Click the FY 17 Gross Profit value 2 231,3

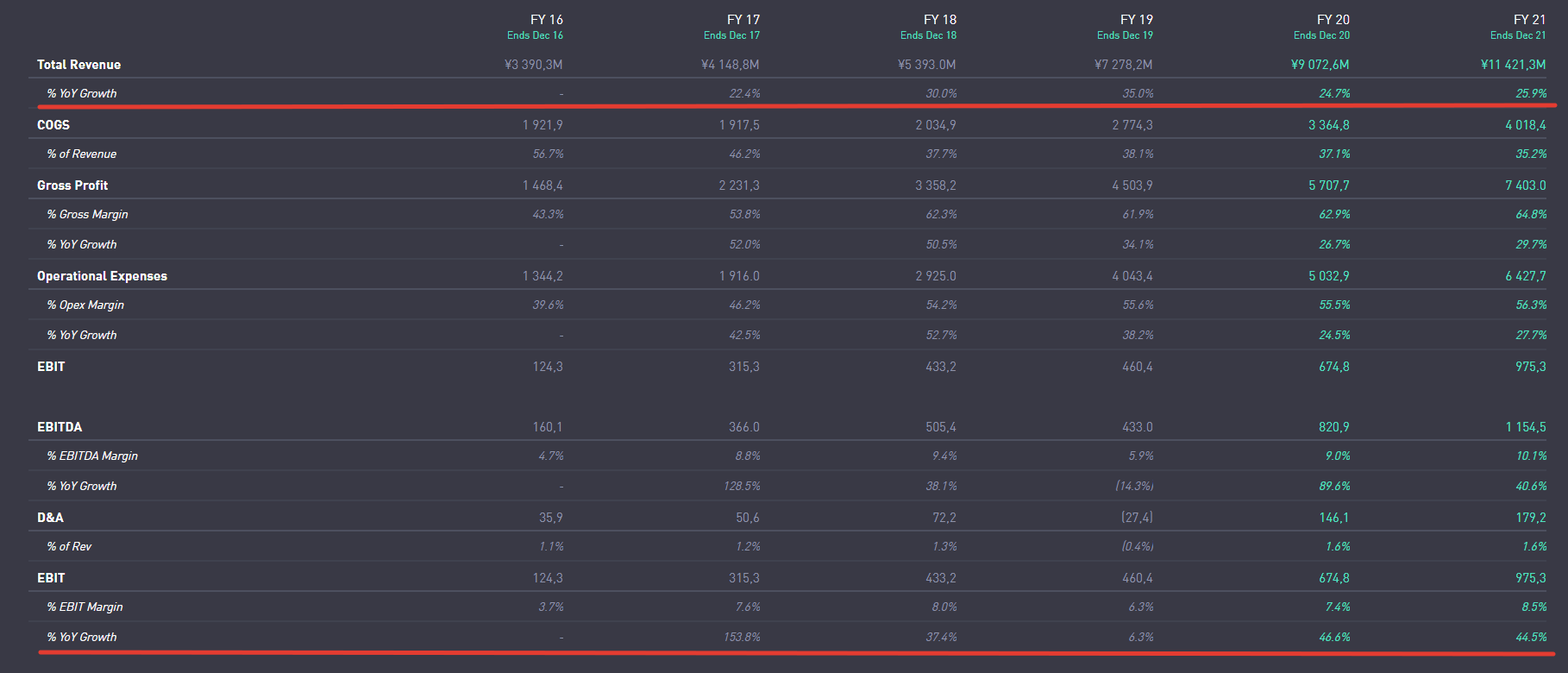pyautogui.click(x=739, y=186)
